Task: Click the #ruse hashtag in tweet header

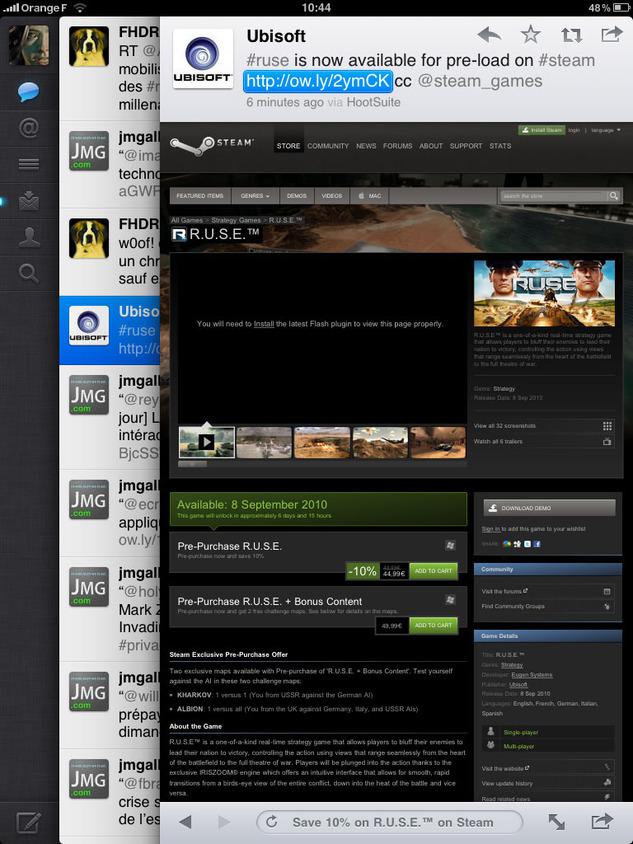Action: pyautogui.click(x=268, y=60)
